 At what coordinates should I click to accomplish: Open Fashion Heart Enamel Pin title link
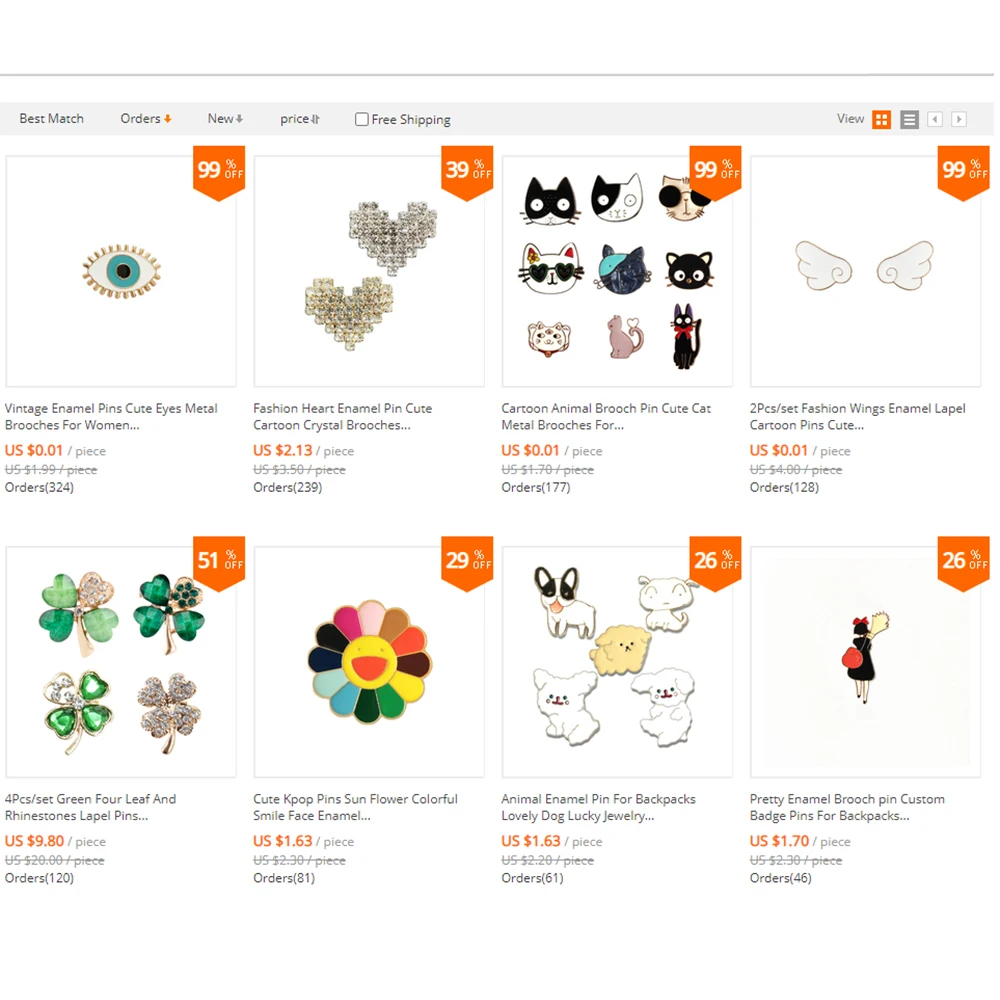342,416
